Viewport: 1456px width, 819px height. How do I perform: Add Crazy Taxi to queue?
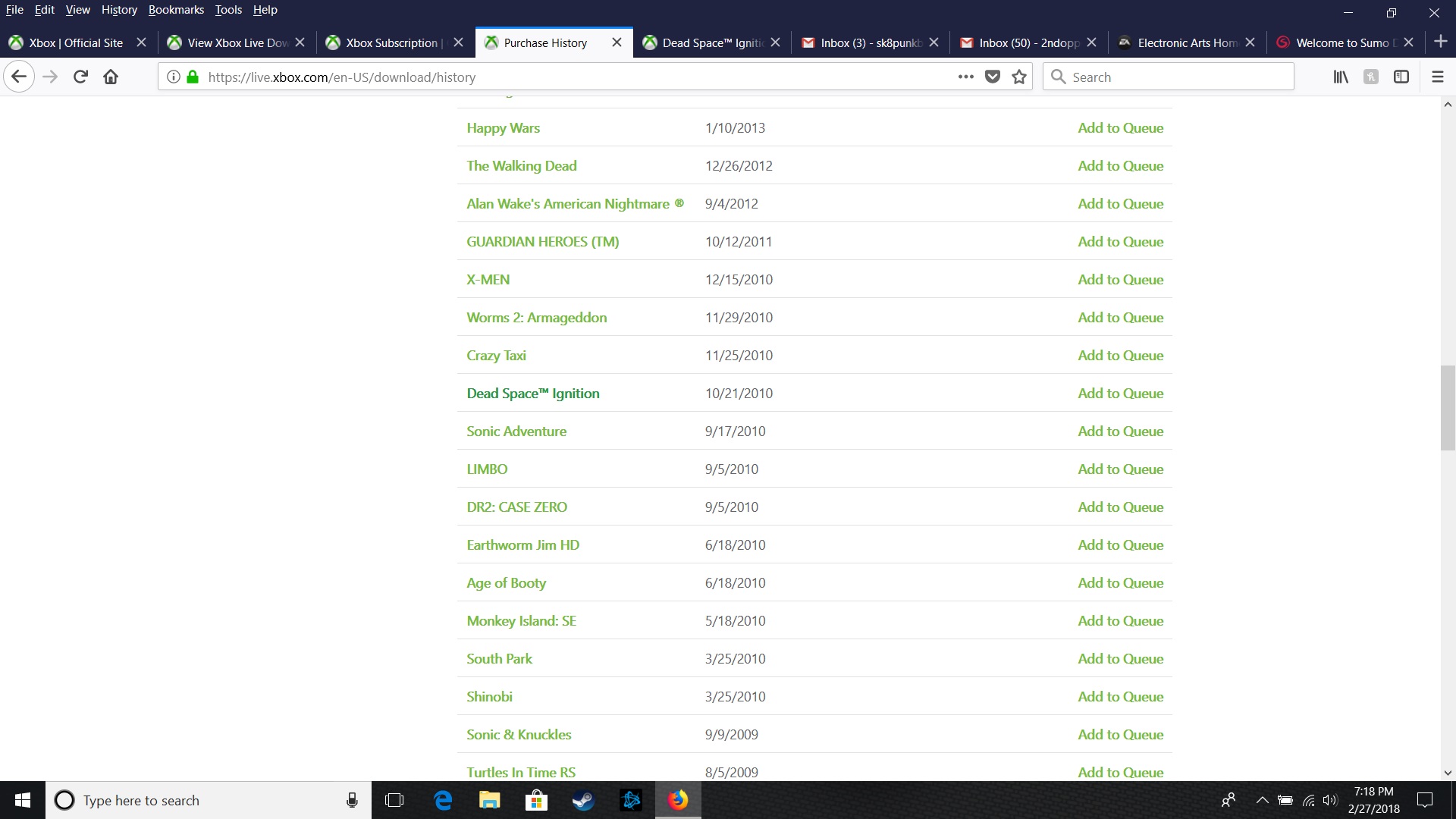pyautogui.click(x=1120, y=355)
